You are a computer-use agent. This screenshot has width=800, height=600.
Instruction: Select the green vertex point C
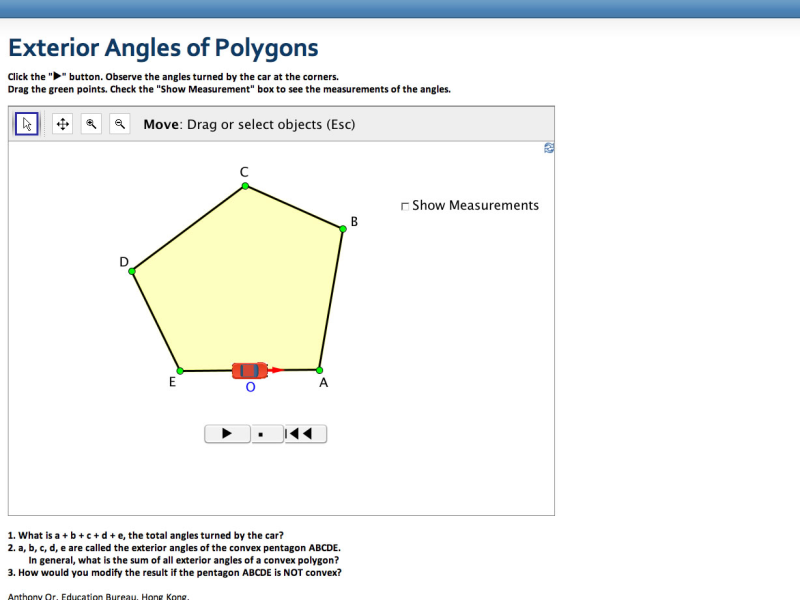tap(244, 185)
